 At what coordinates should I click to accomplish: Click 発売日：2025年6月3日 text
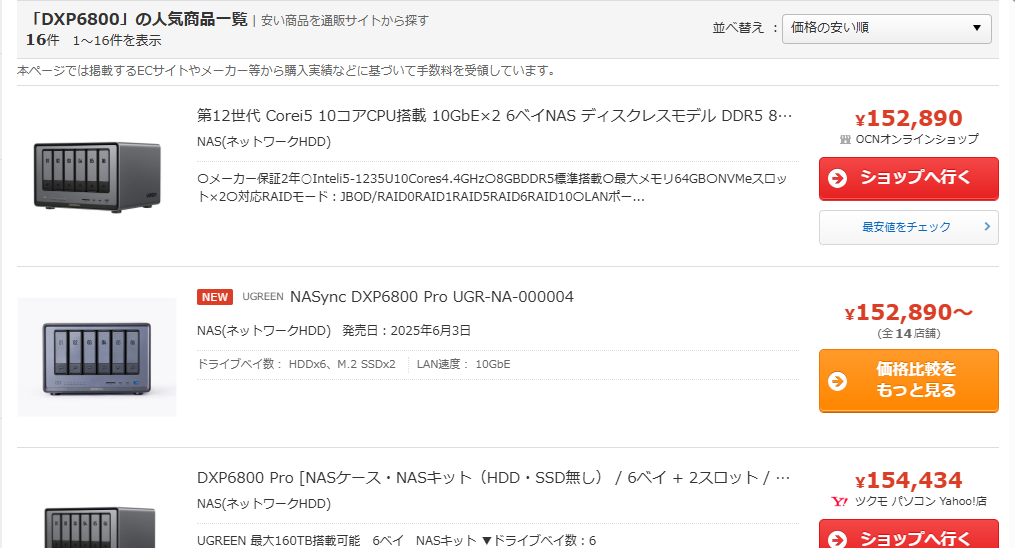coord(406,331)
